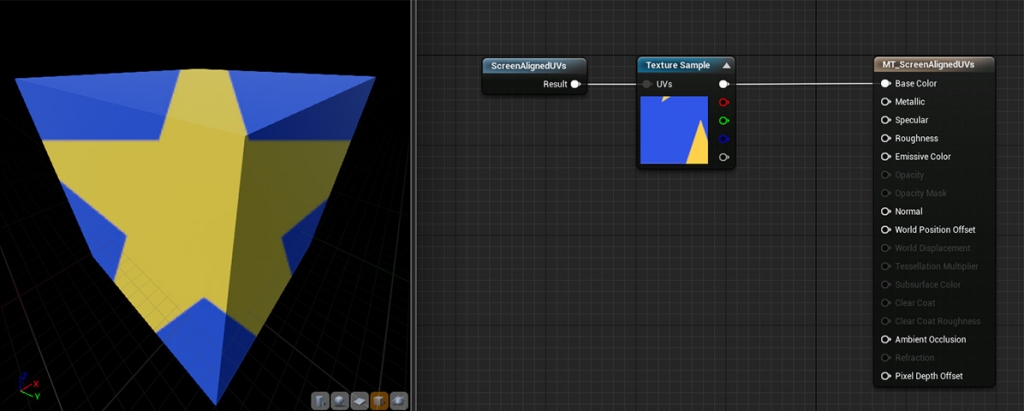
Task: Click the Ambient Occlusion input pin
Action: click(x=886, y=340)
